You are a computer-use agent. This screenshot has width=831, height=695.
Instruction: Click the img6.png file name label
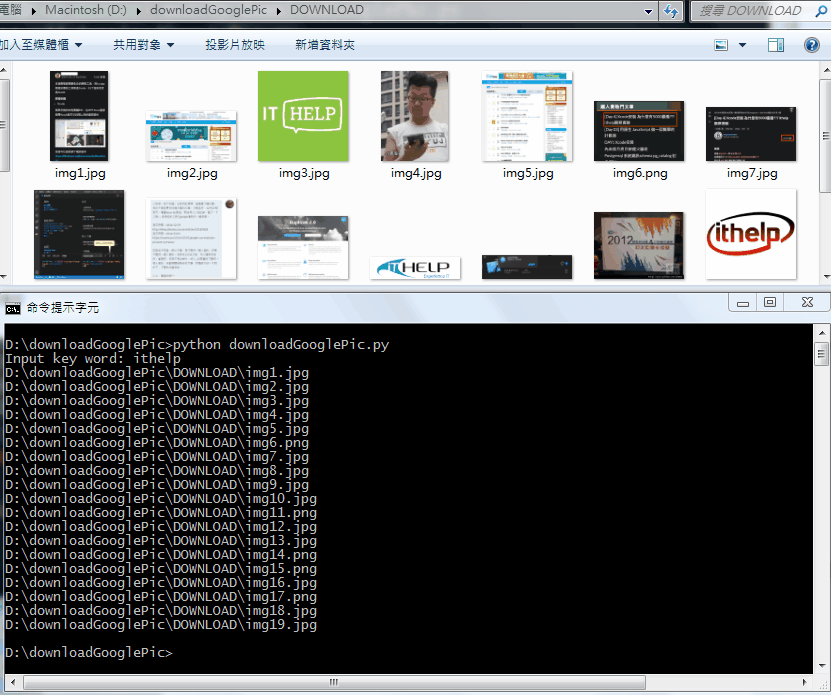tap(640, 173)
